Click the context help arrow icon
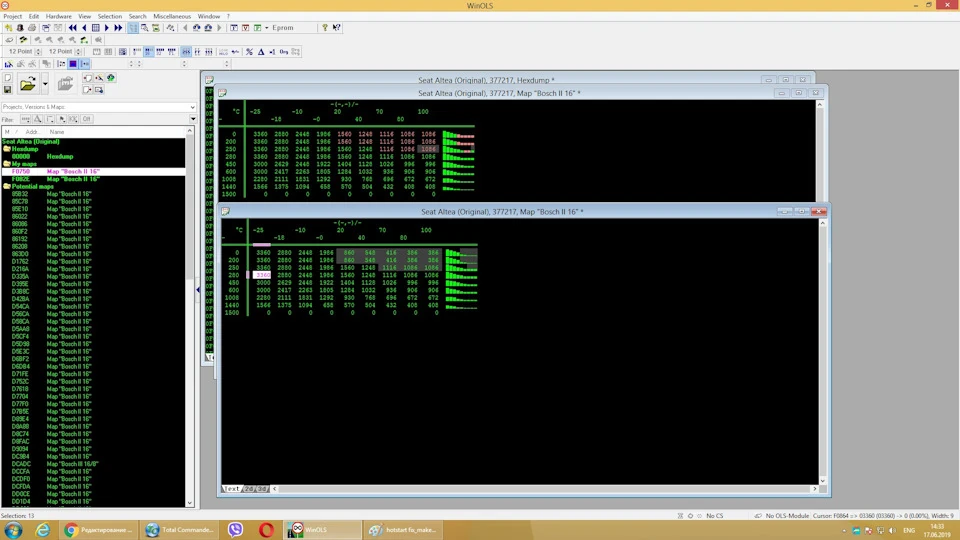This screenshot has height=540, width=960. click(336, 28)
